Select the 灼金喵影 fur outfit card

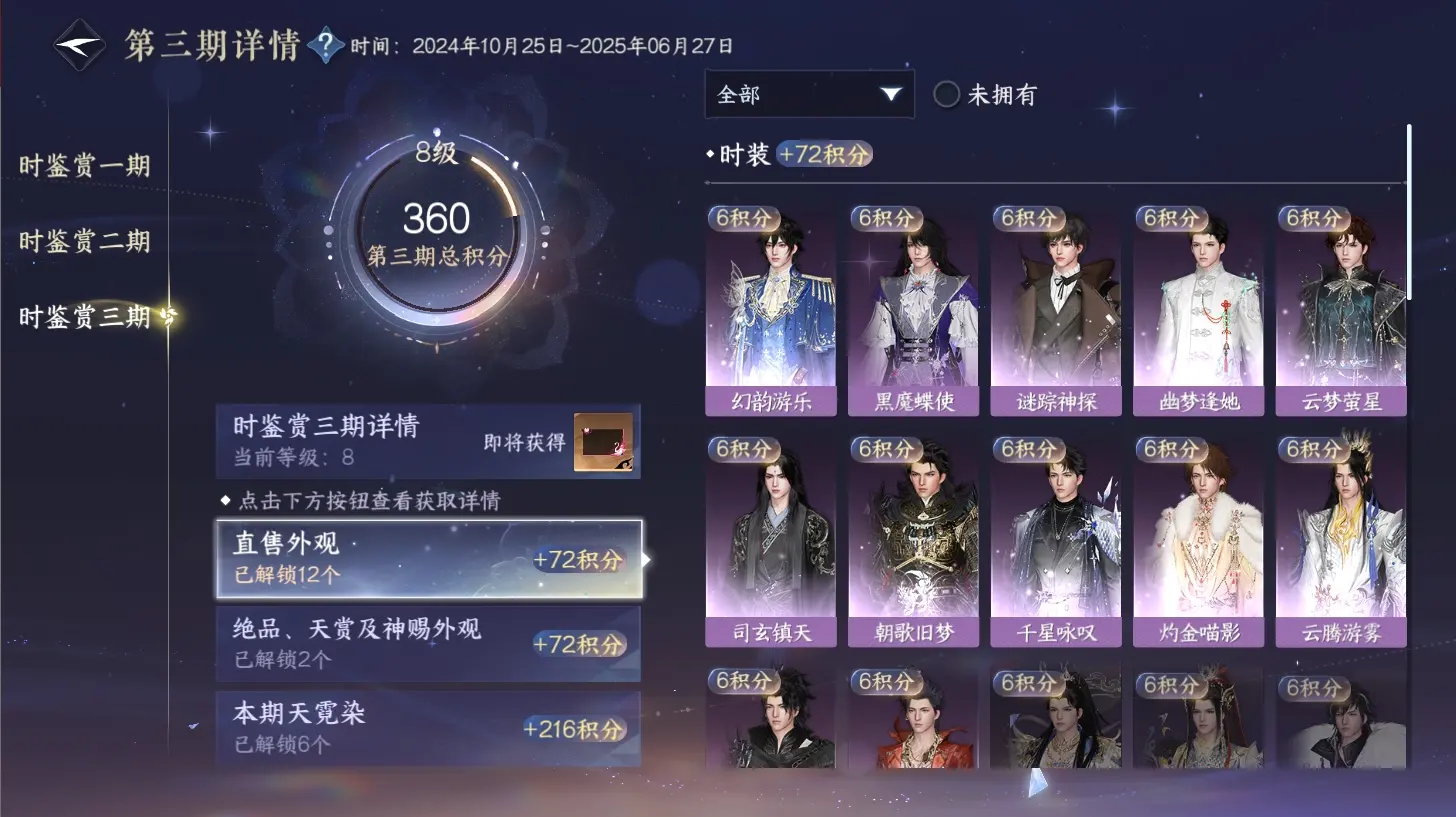(1198, 541)
